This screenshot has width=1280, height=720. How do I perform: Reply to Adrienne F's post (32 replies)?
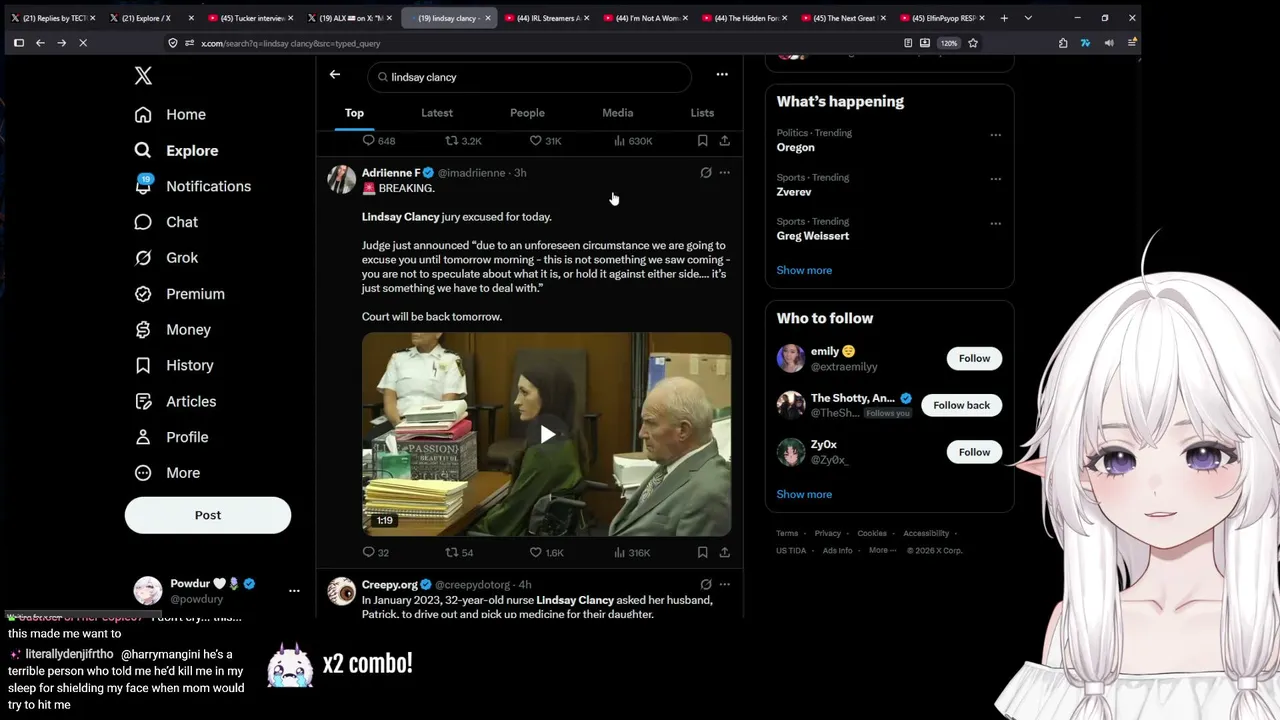click(375, 552)
